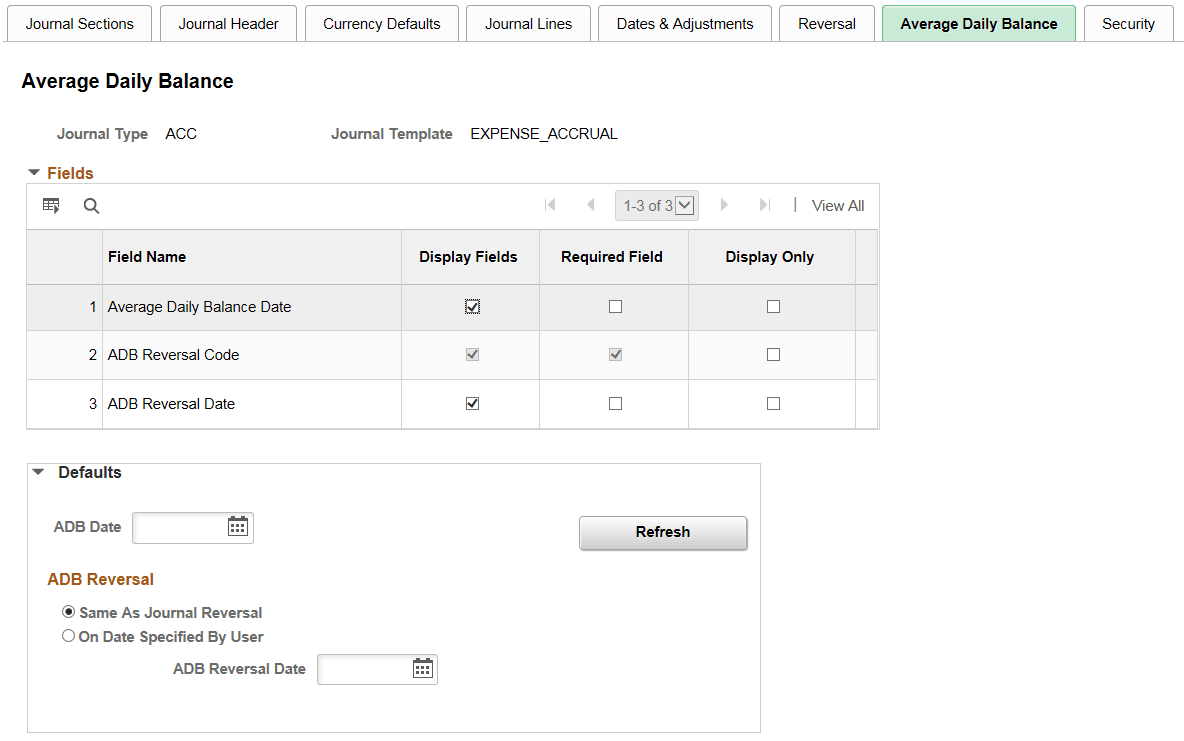Screen dimensions: 1184x741
Task: Go to next row arrow
Action: point(724,205)
